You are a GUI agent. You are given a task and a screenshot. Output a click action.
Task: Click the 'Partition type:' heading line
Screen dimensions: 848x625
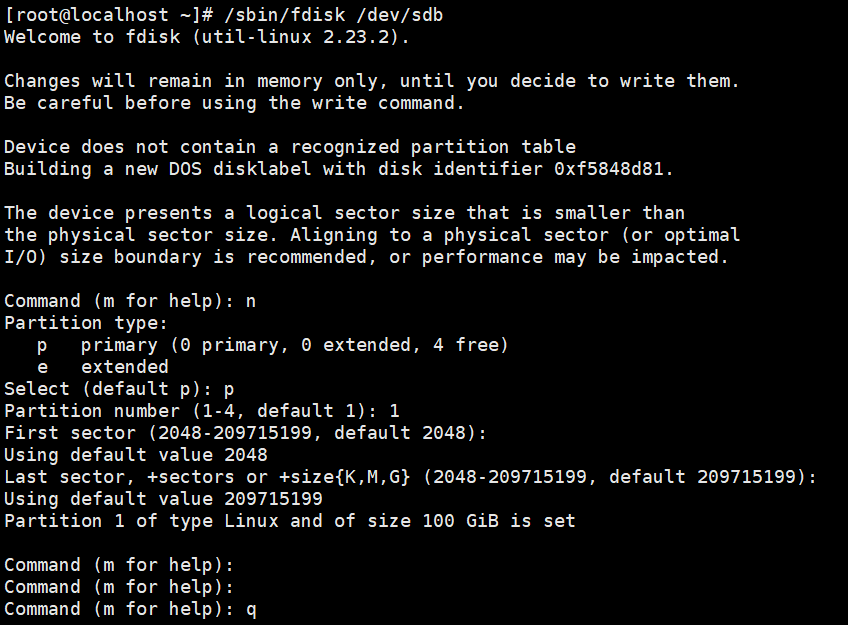(x=86, y=323)
